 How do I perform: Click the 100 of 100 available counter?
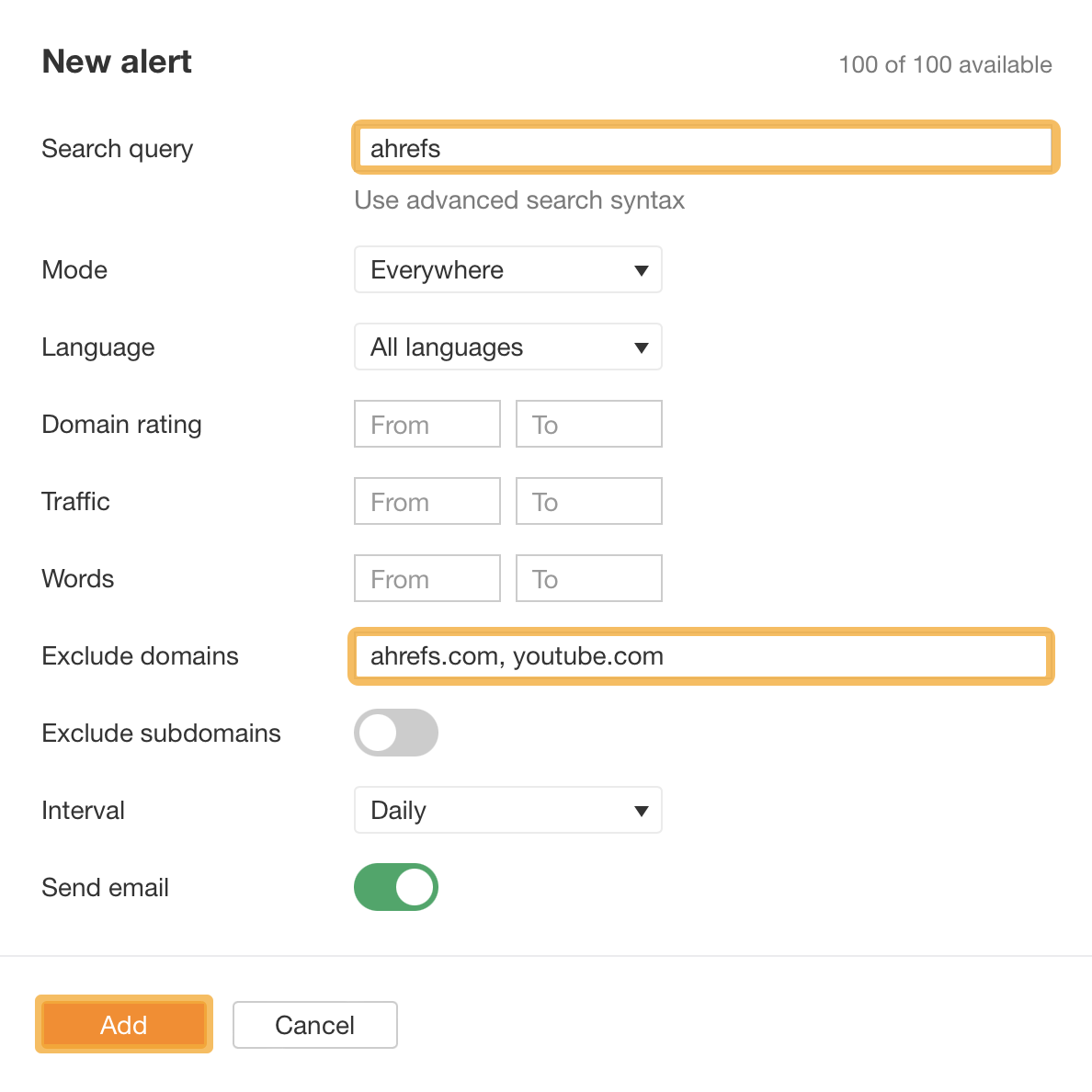point(945,64)
